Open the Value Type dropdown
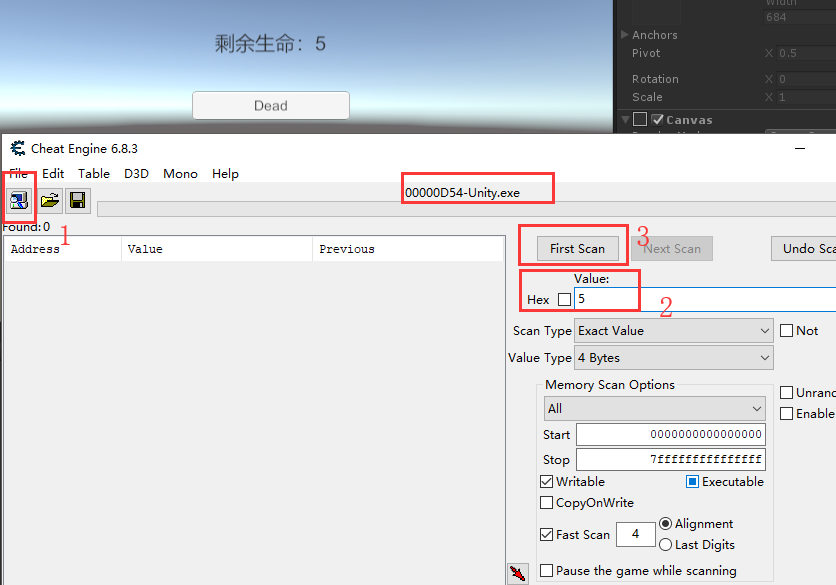This screenshot has height=585, width=836. click(673, 357)
